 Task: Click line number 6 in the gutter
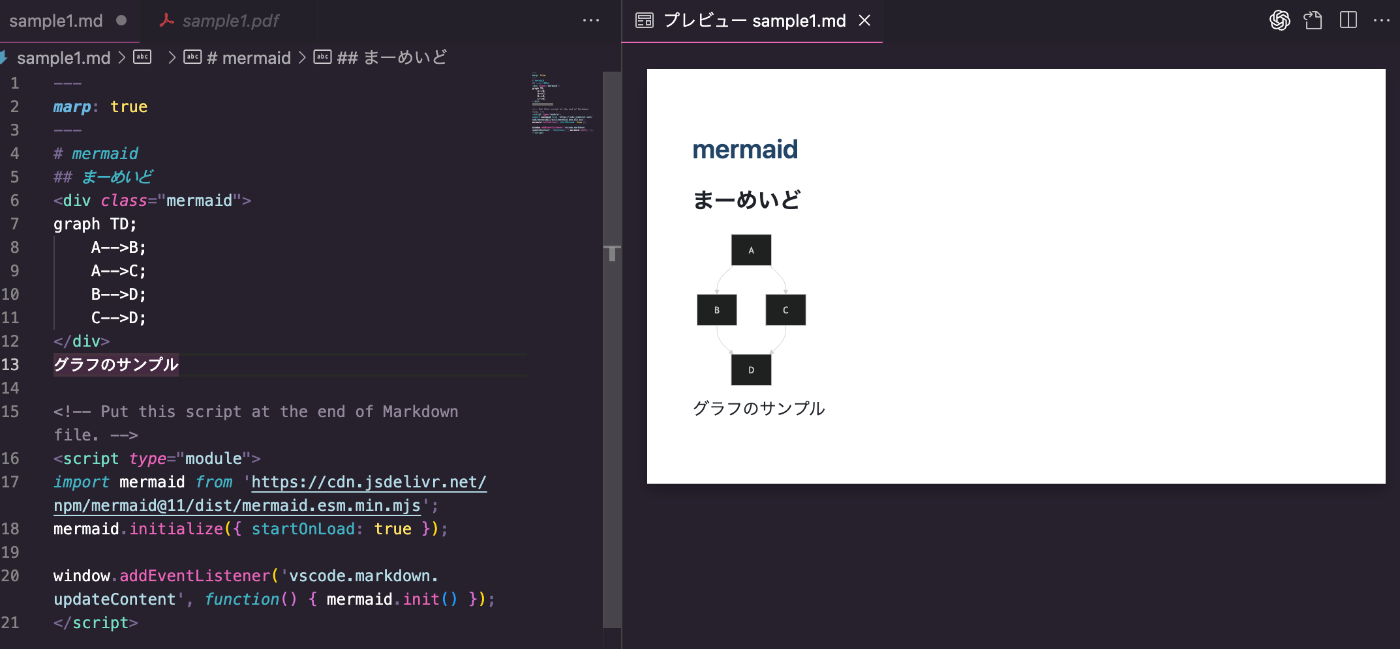pyautogui.click(x=14, y=201)
